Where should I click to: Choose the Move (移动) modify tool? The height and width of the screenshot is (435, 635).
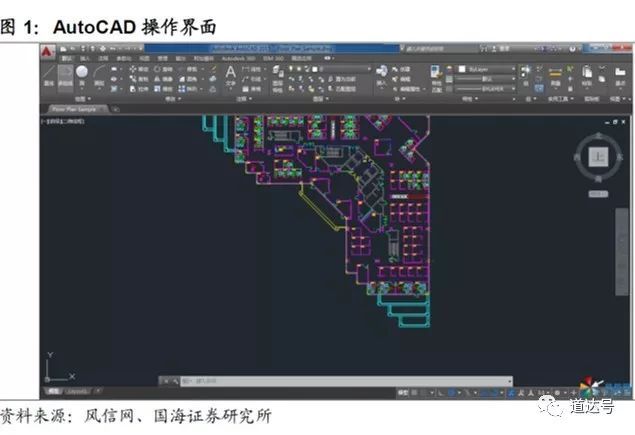tap(139, 69)
